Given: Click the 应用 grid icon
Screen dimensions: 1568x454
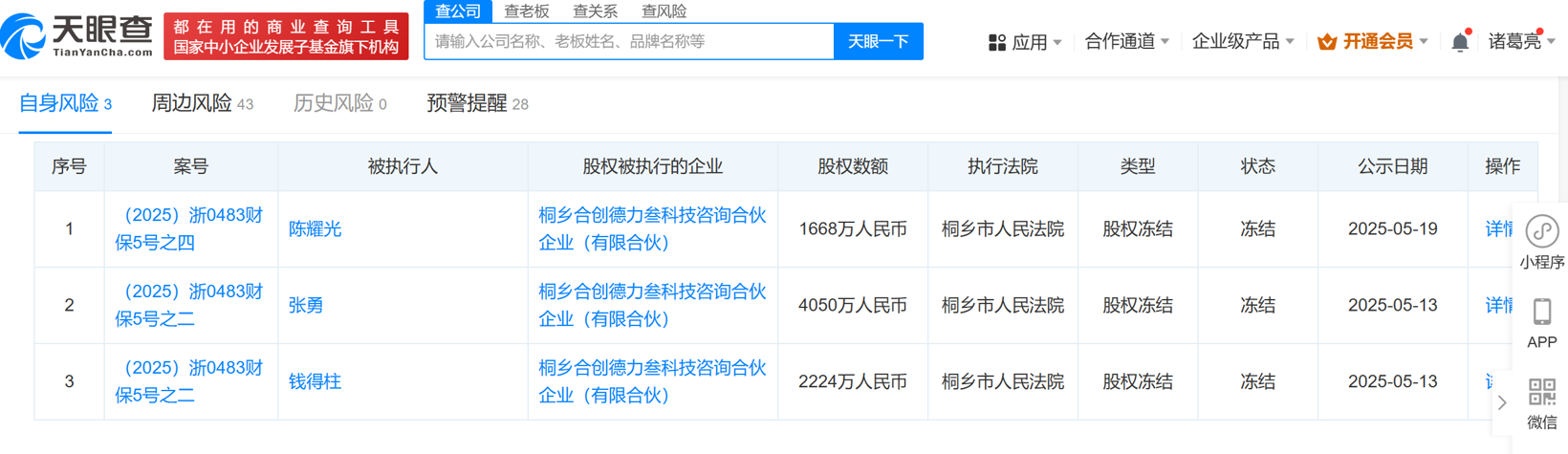Looking at the screenshot, I should (996, 42).
